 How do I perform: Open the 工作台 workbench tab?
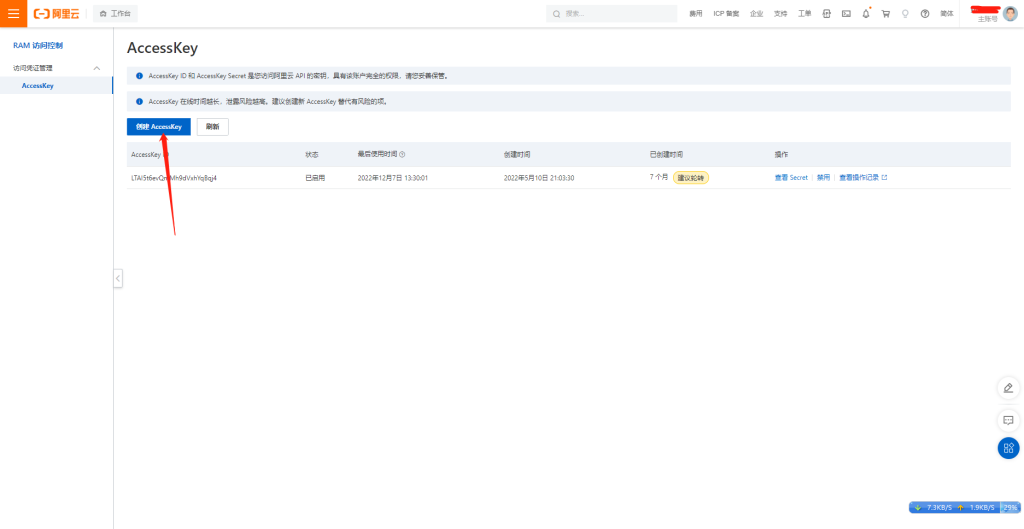pos(115,14)
